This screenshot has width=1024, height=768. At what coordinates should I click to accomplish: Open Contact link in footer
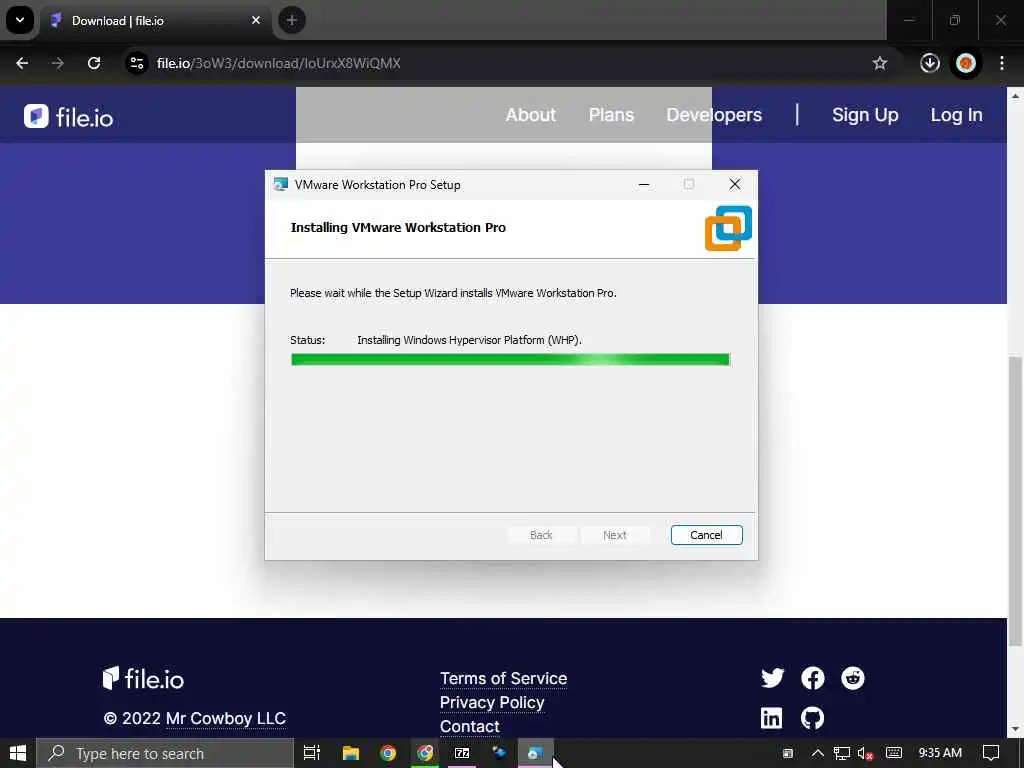coord(470,726)
